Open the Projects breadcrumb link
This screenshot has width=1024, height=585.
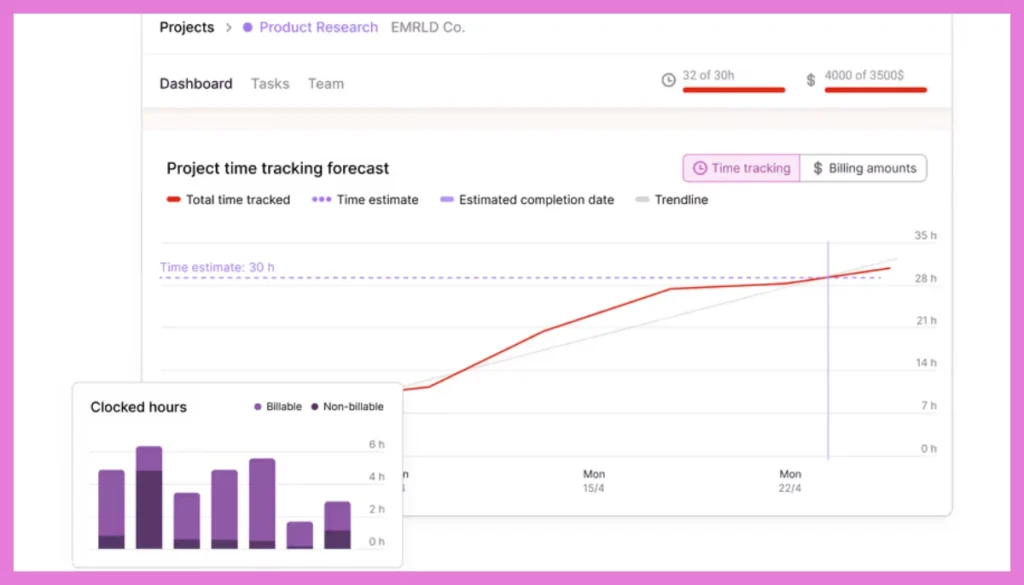(x=187, y=27)
